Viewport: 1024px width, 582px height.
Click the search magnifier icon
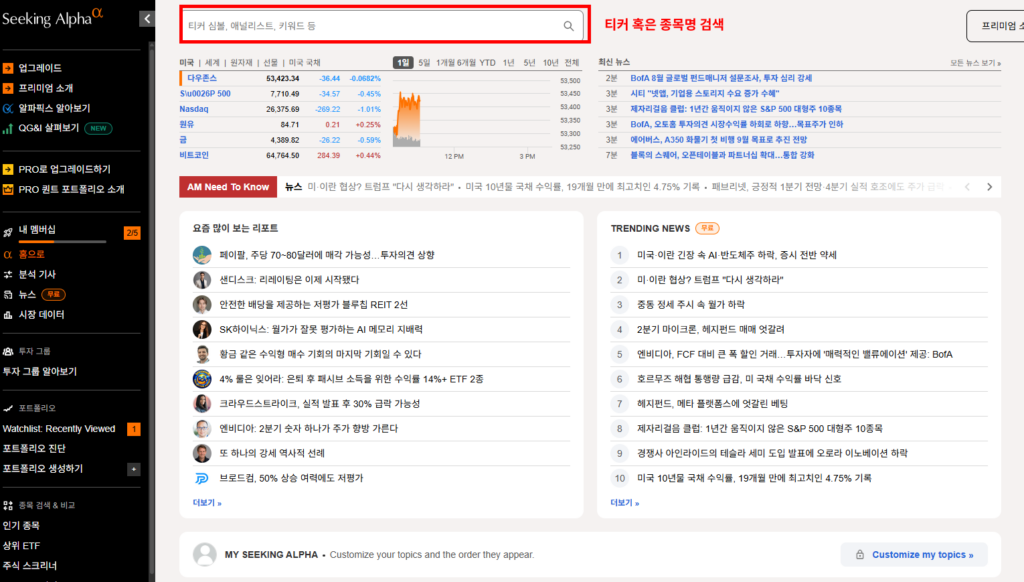tap(568, 26)
